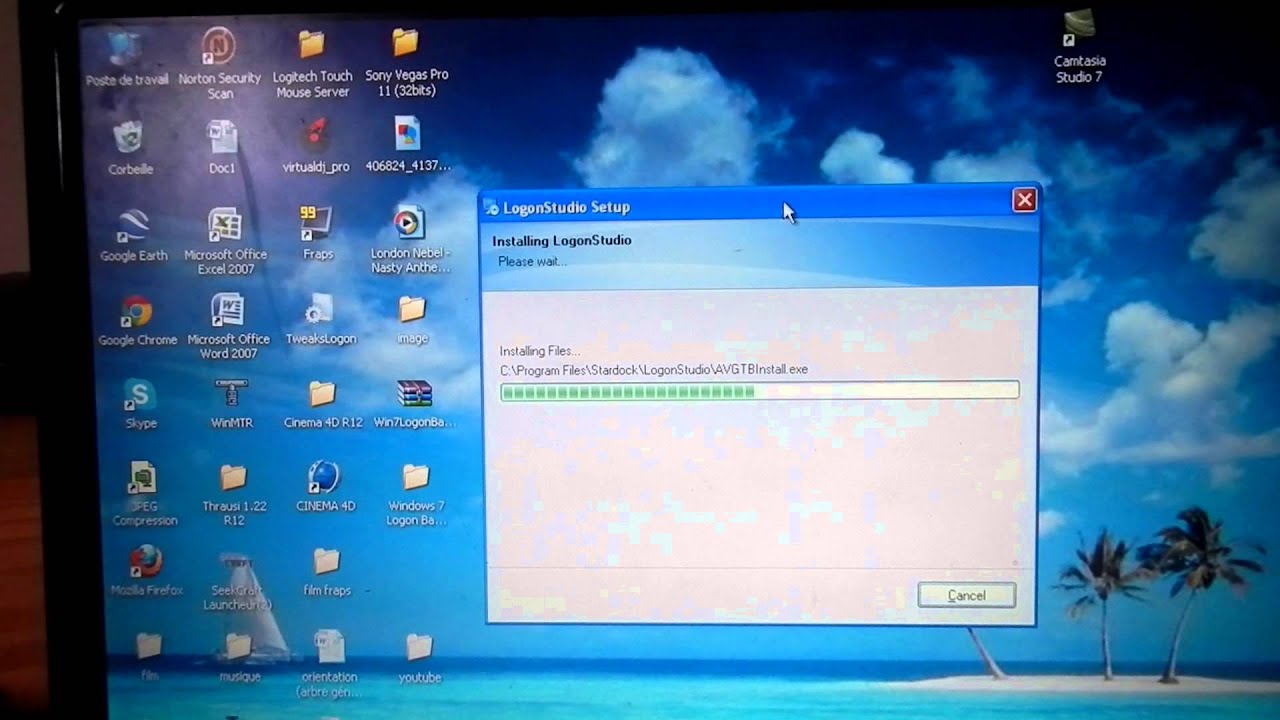Open the Corbeille recycle bin

click(x=129, y=139)
